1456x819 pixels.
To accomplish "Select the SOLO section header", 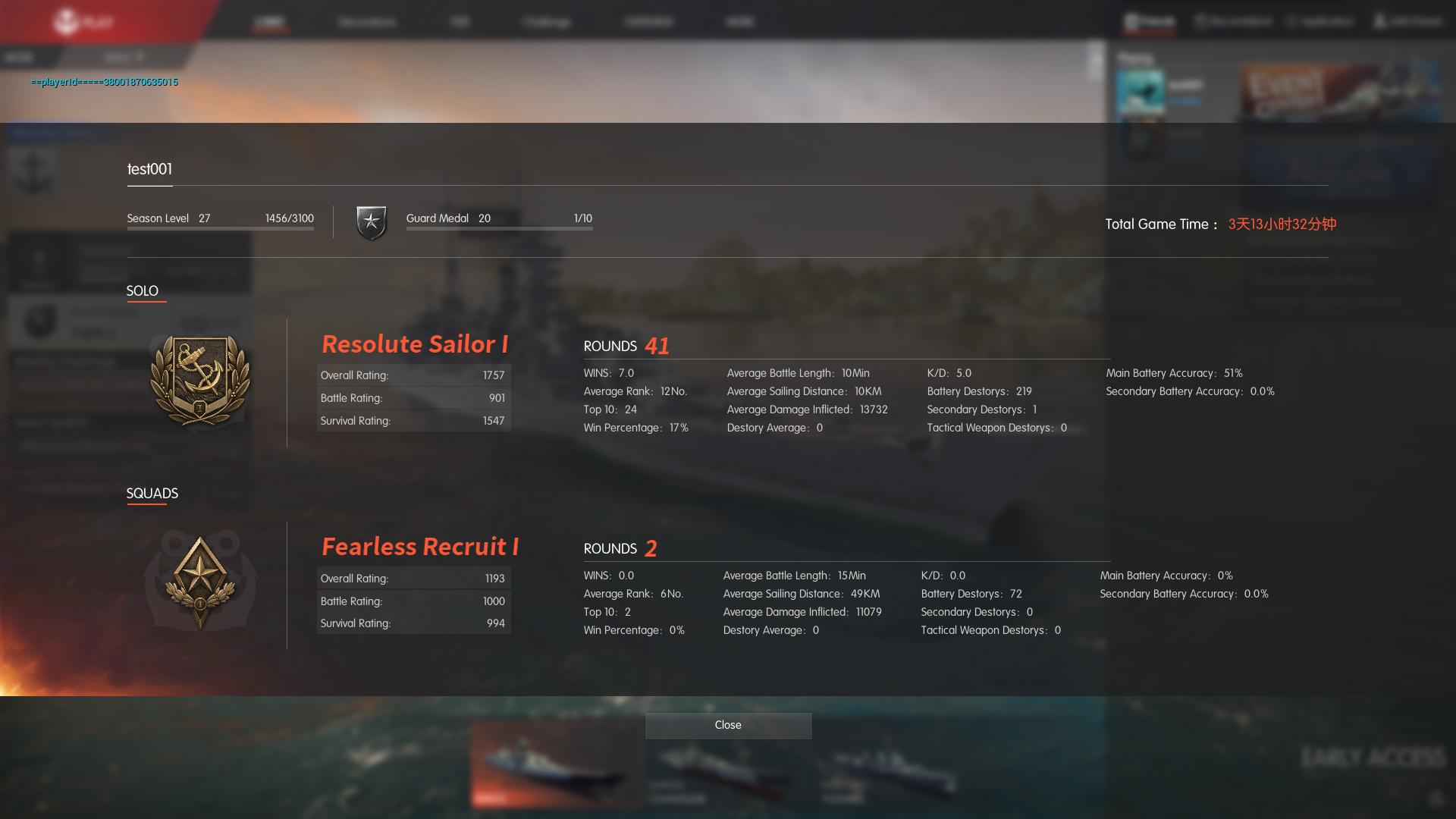I will tap(143, 291).
